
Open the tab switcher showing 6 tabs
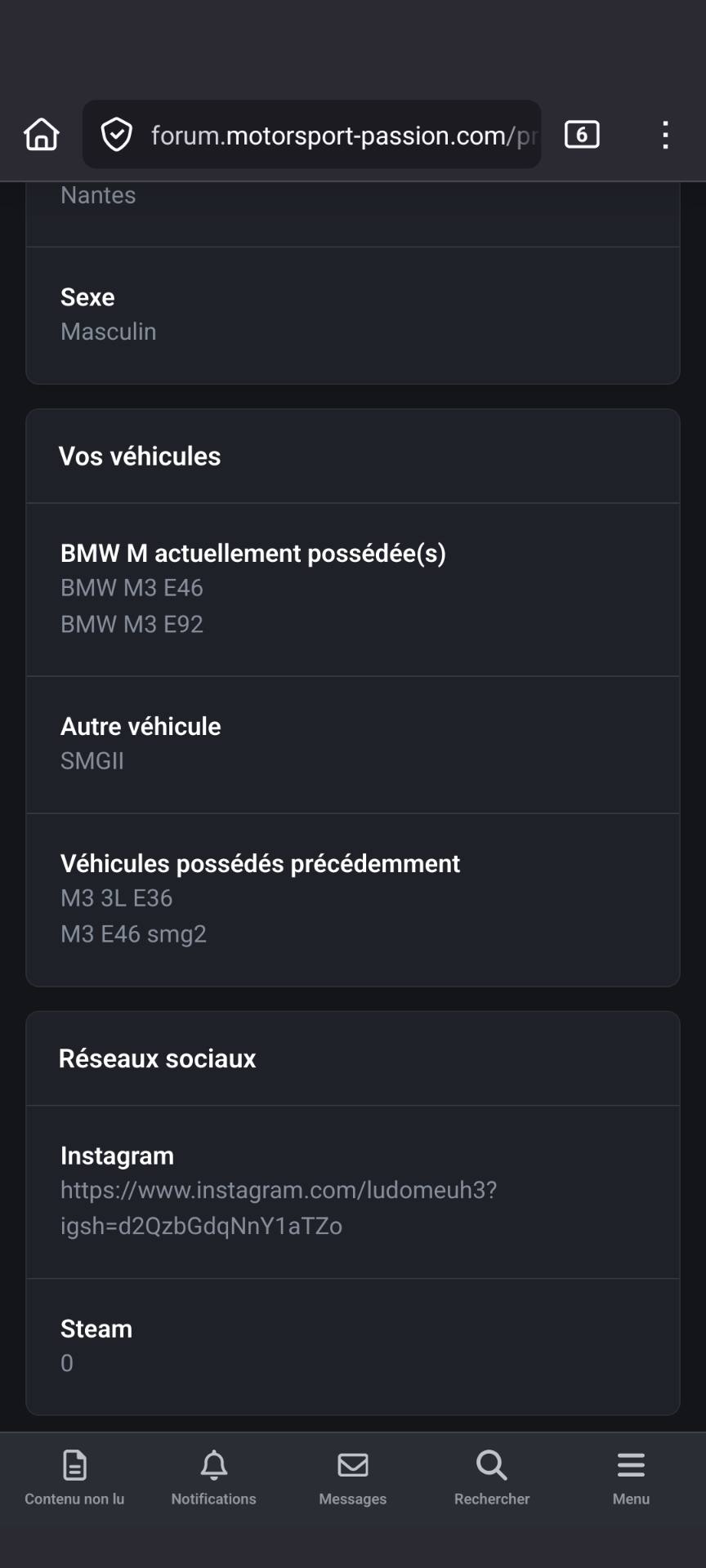pos(582,135)
